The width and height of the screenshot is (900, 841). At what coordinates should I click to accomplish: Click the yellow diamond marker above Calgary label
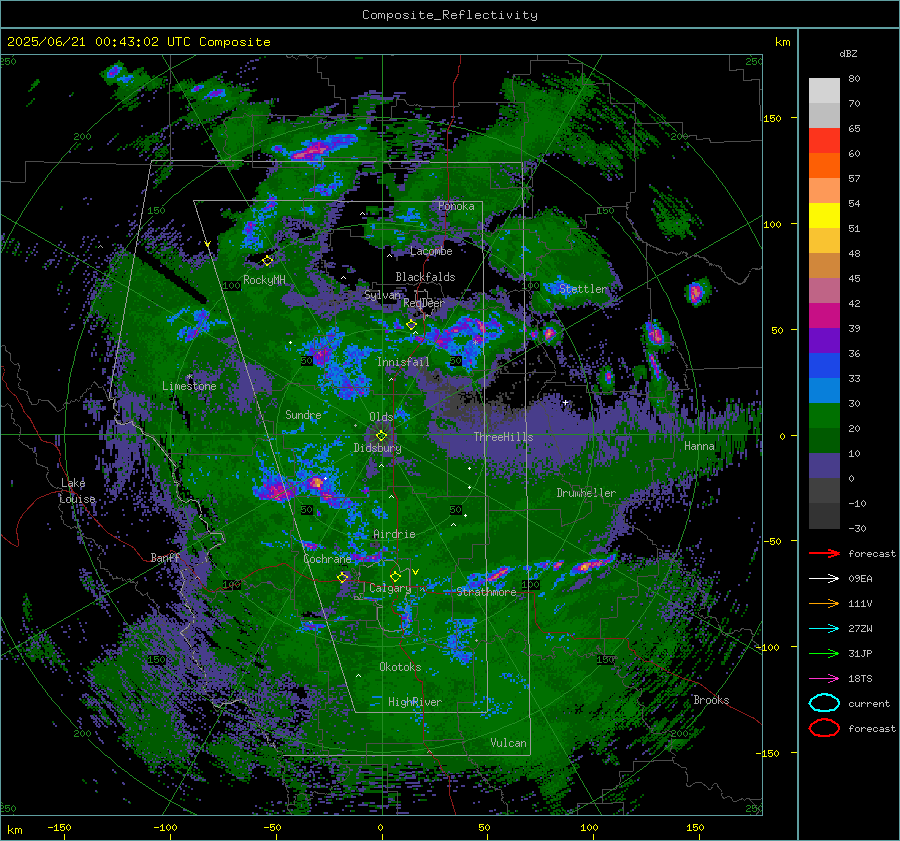tap(395, 576)
